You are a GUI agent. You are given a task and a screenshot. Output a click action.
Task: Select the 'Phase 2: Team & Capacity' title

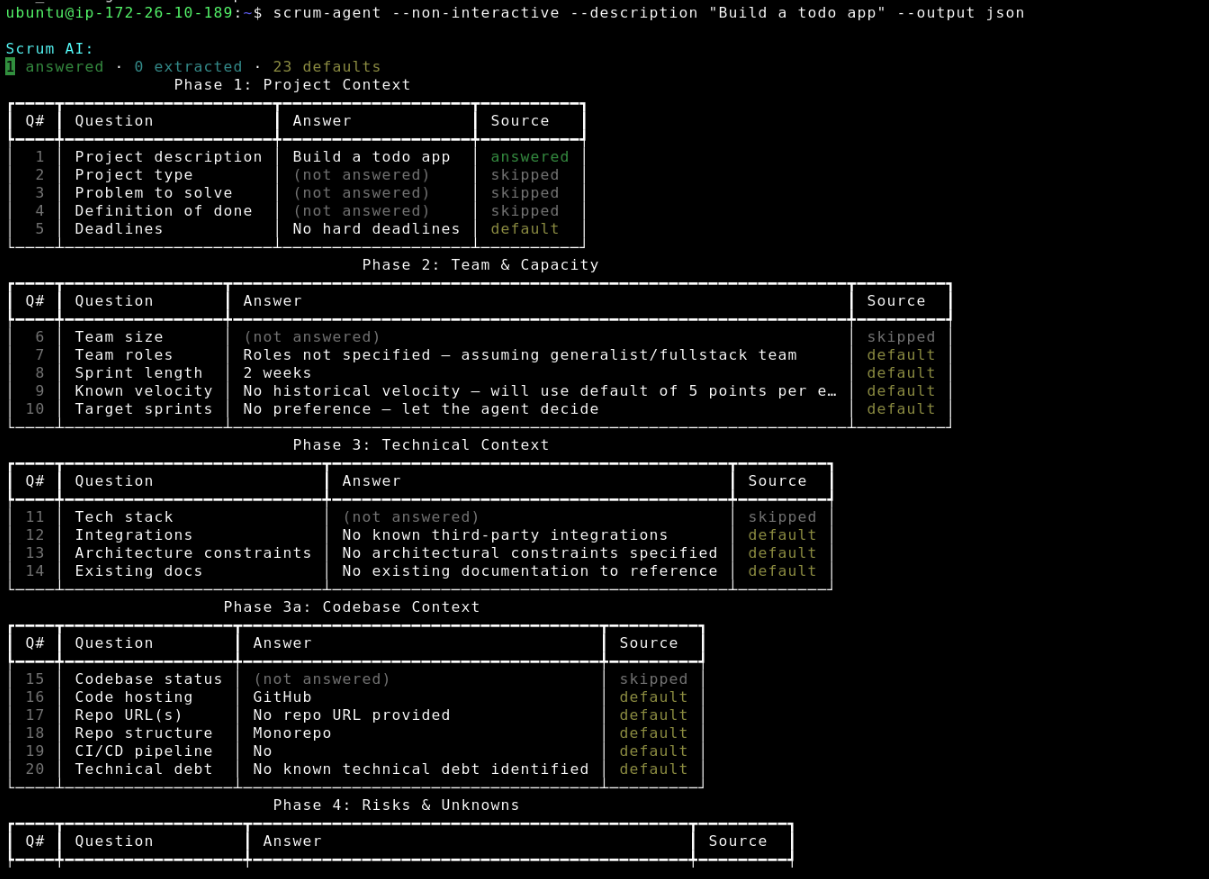(x=480, y=265)
